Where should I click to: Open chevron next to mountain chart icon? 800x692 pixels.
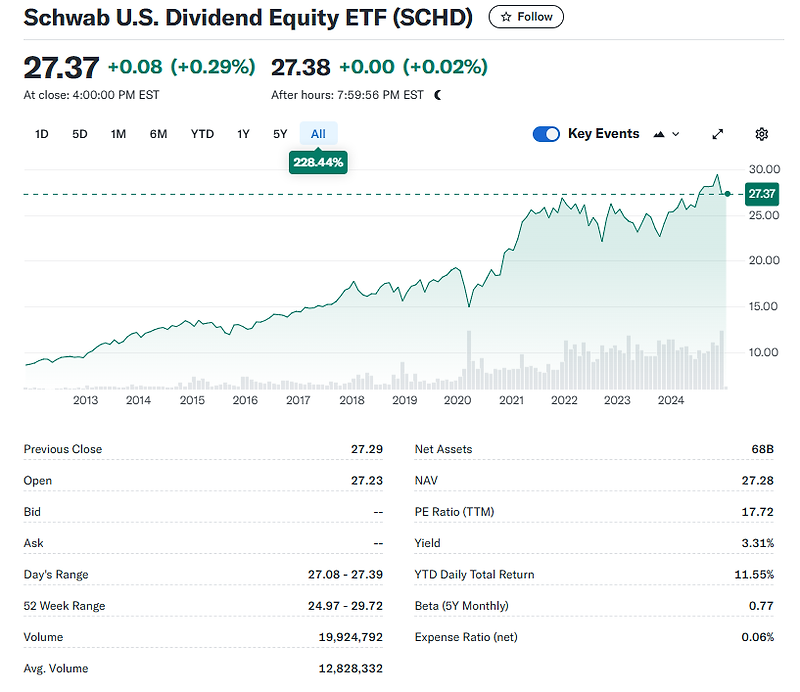[x=676, y=134]
